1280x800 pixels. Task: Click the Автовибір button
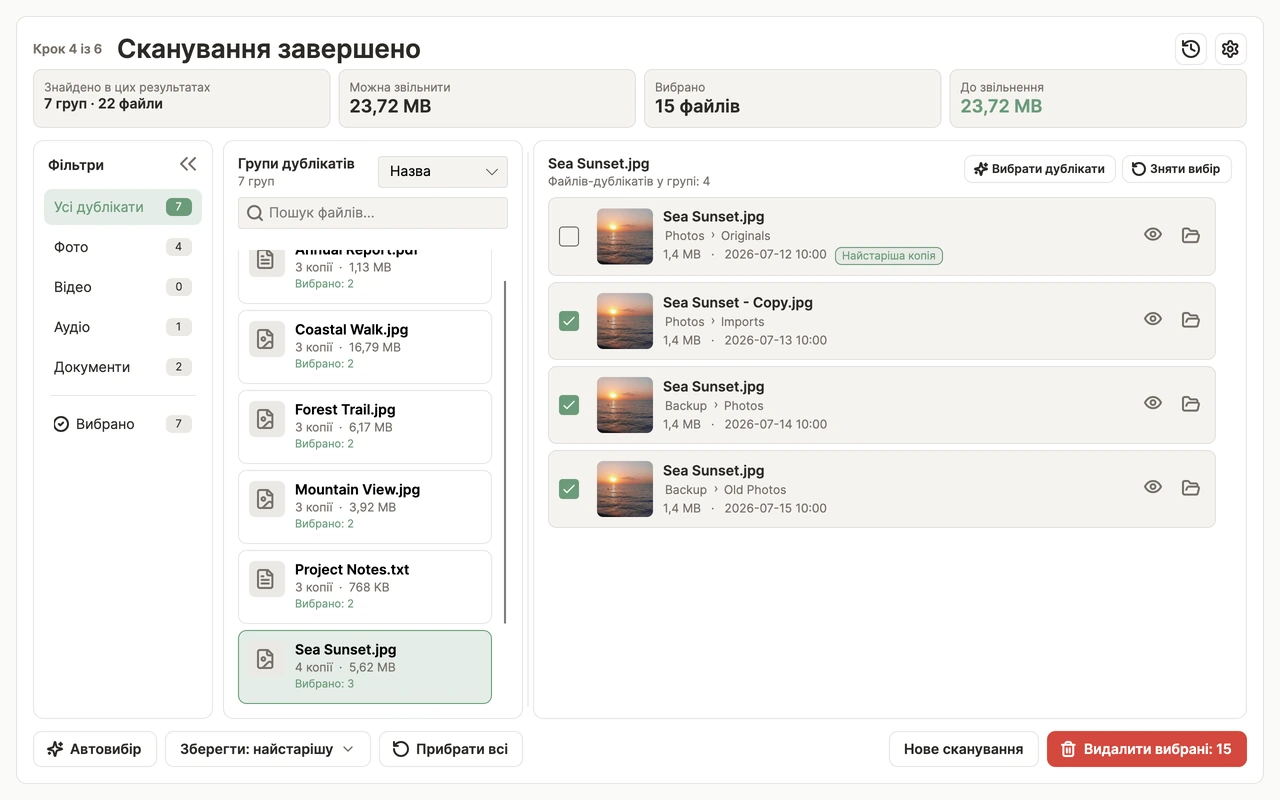[95, 749]
